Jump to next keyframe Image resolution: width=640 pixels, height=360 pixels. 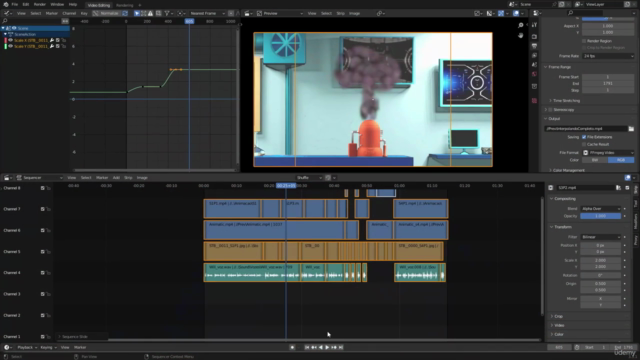pyautogui.click(x=334, y=347)
